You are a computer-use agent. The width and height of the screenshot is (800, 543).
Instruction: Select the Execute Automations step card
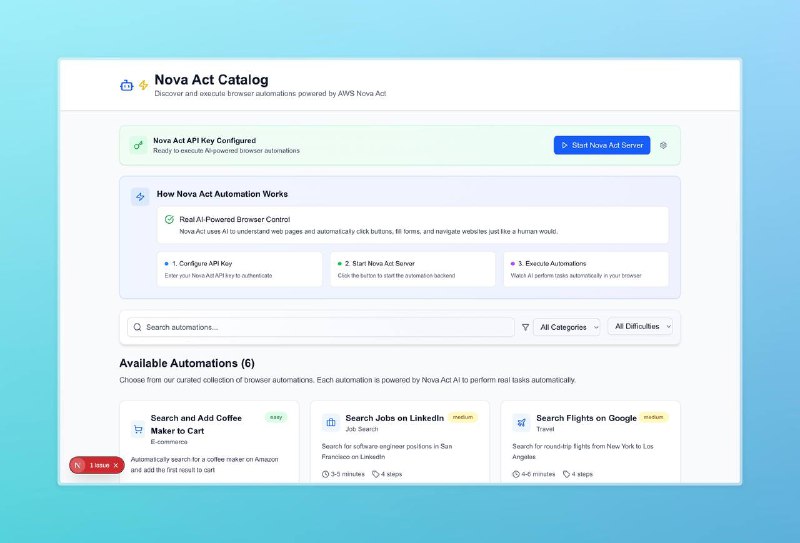586,269
